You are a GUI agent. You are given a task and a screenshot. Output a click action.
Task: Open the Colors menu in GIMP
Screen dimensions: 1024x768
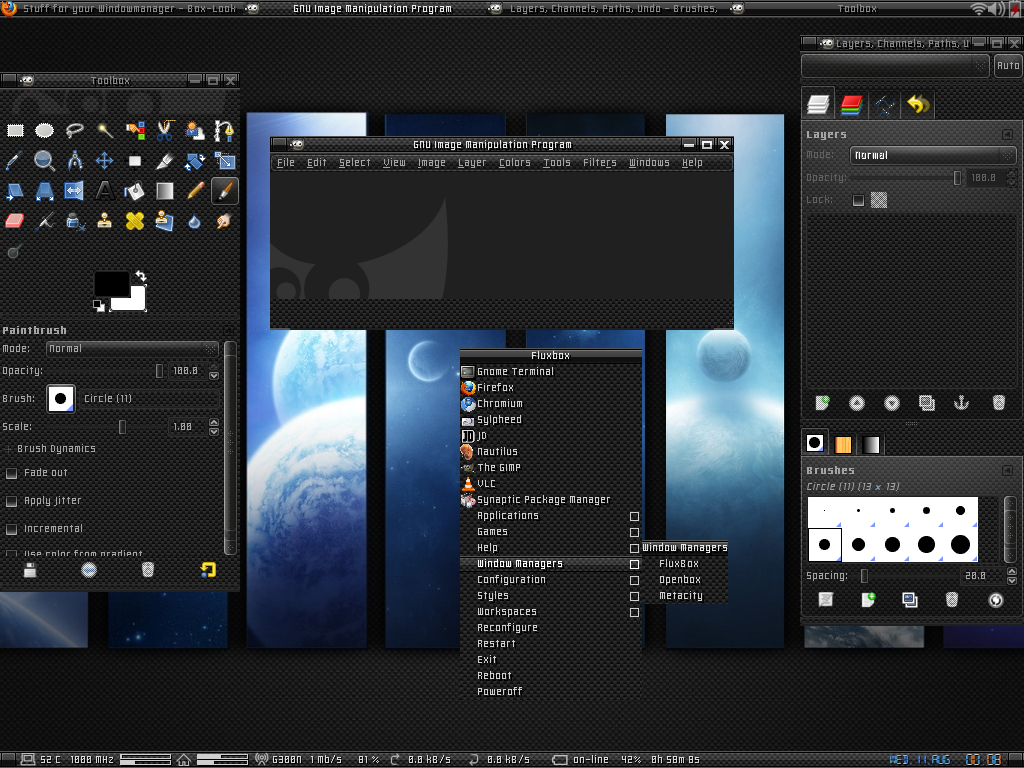[x=515, y=163]
